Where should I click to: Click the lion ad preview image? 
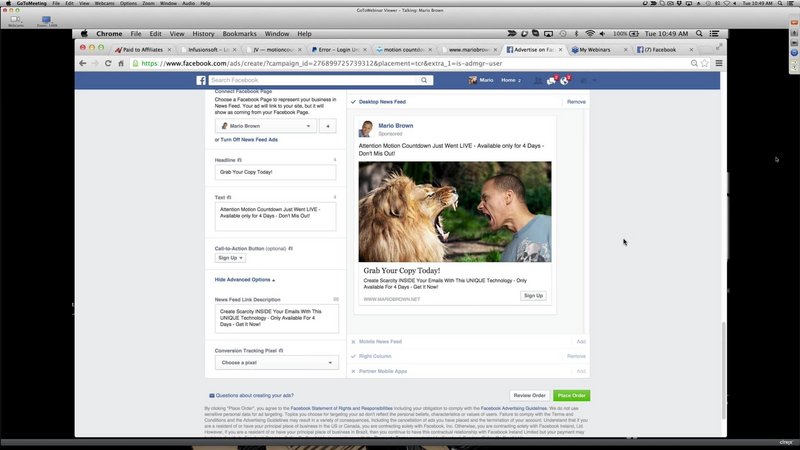[455, 212]
